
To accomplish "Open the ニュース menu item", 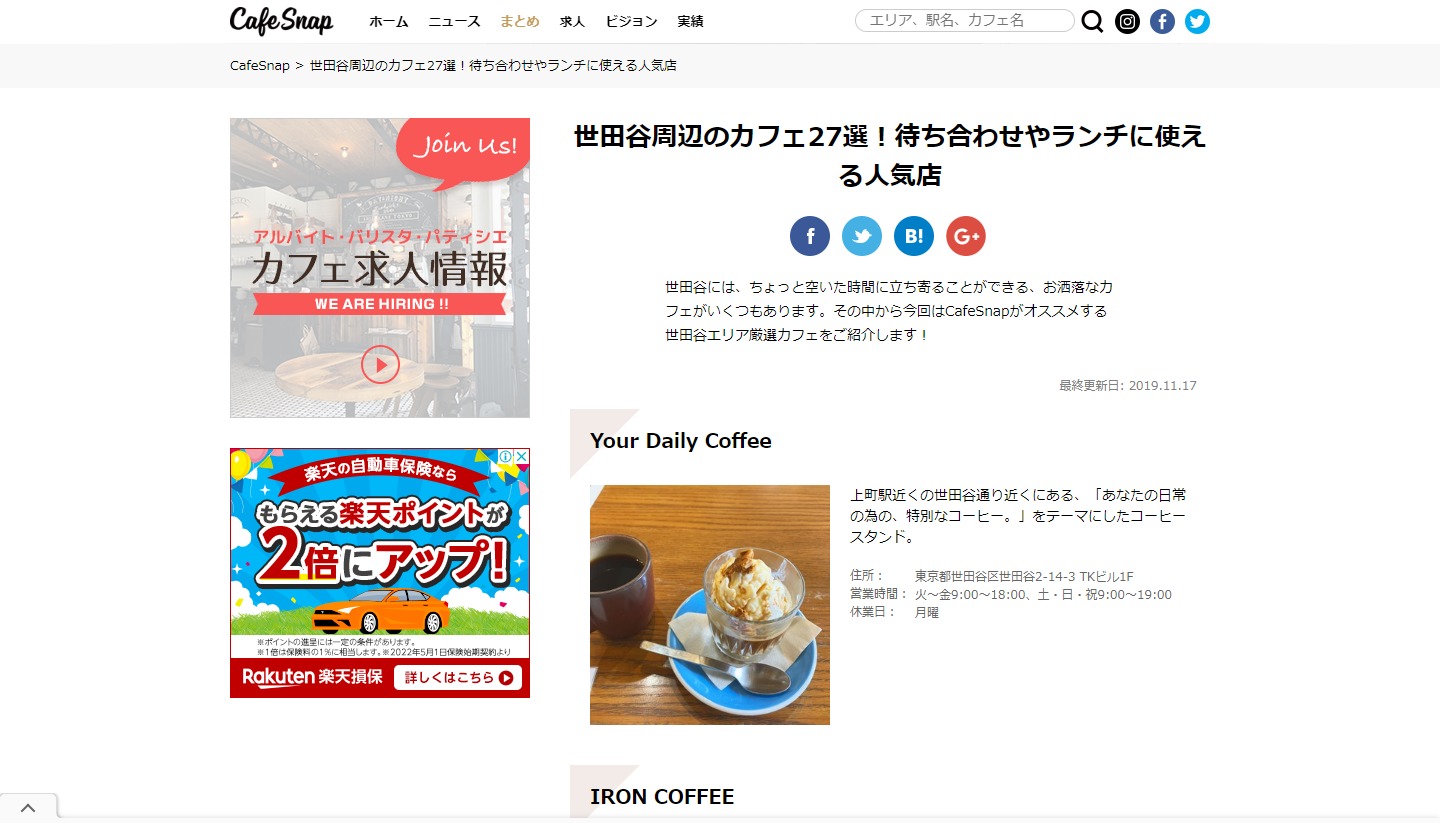I will (455, 21).
